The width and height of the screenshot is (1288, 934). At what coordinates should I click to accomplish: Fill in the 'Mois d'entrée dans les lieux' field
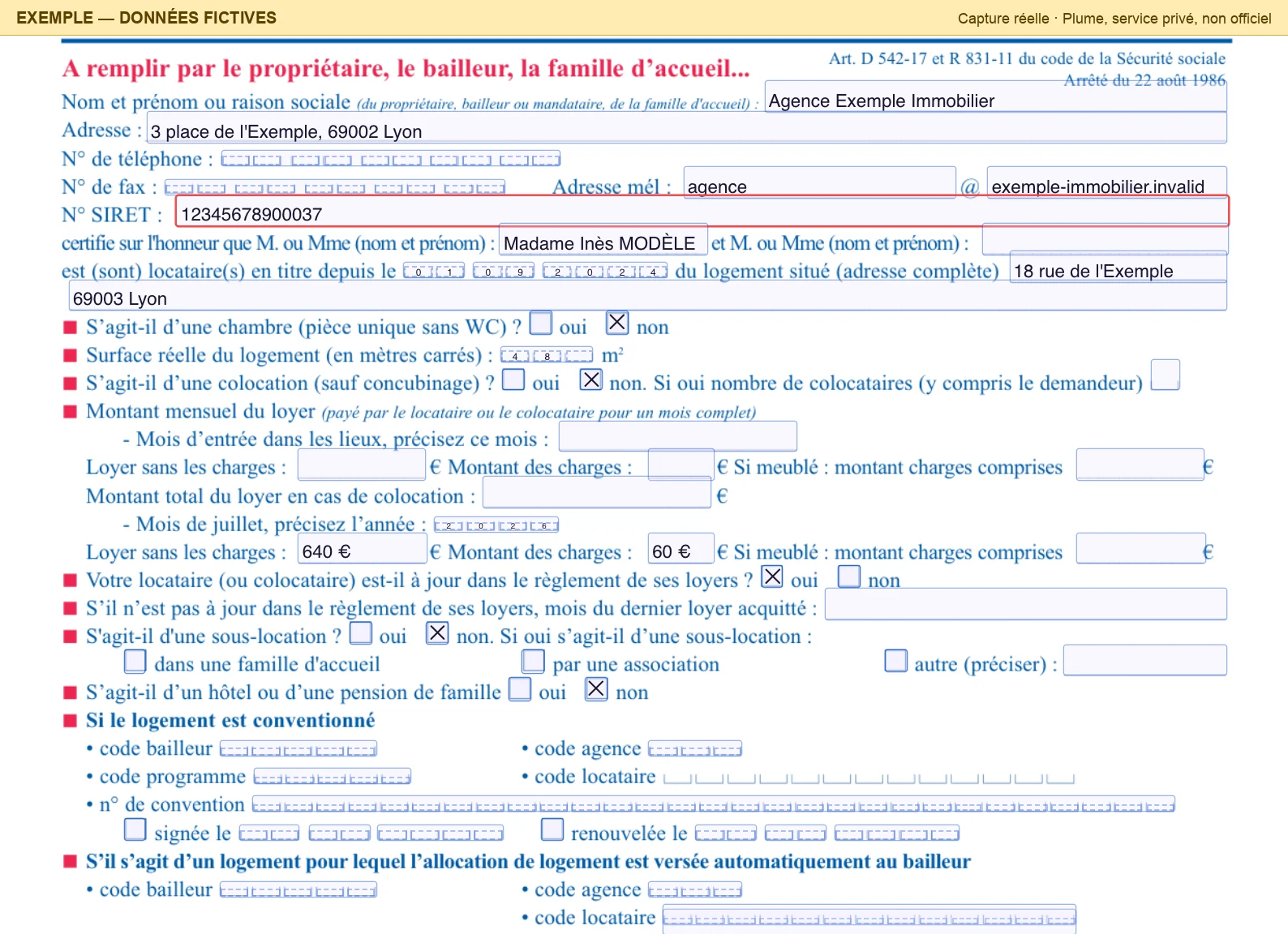[678, 436]
